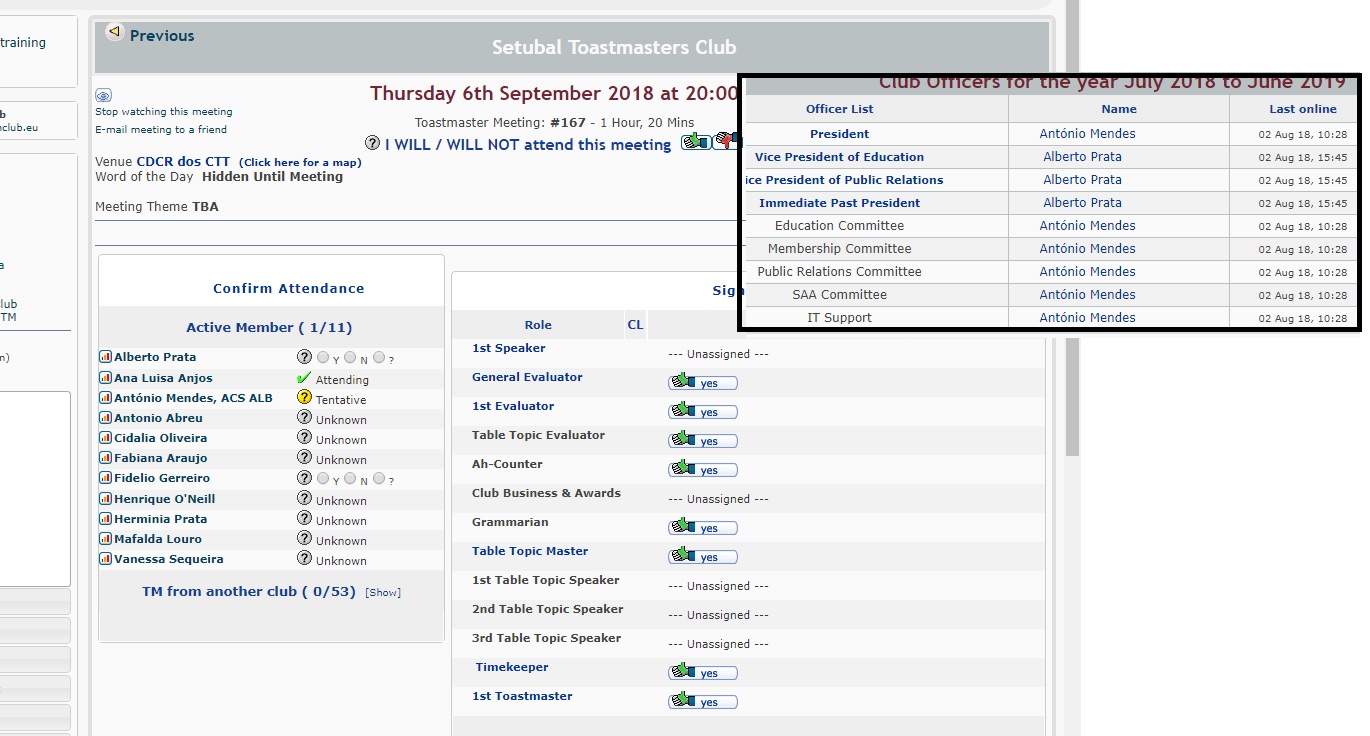Click green checkmark beside Ana Luisa Anjos
Viewport: 1370px width, 736px height.
[305, 378]
